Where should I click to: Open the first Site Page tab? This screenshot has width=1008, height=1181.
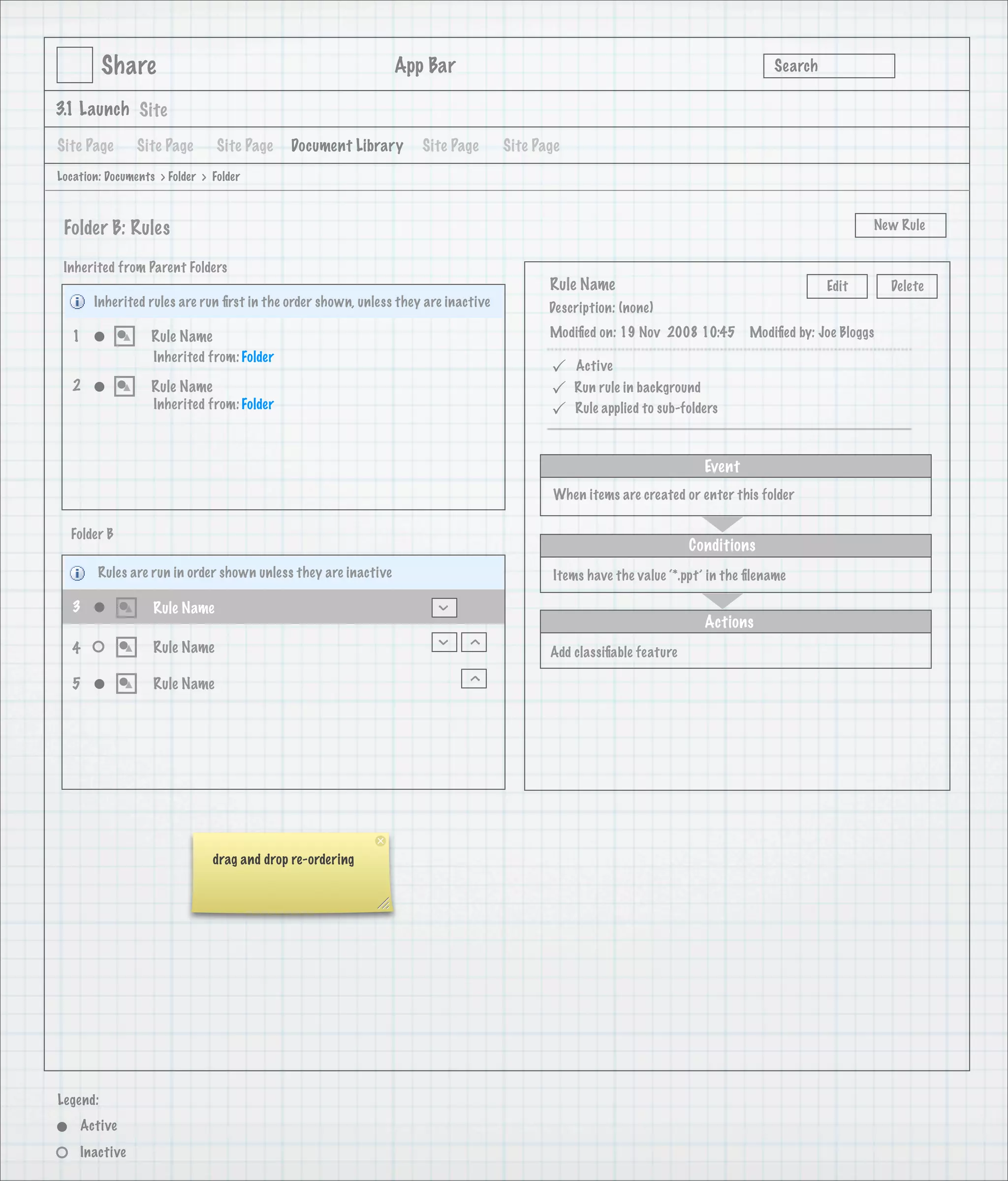86,146
